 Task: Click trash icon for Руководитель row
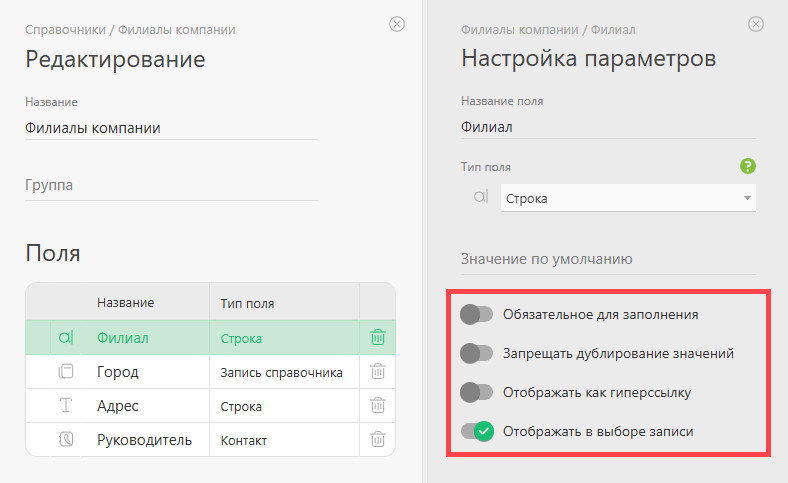(377, 439)
